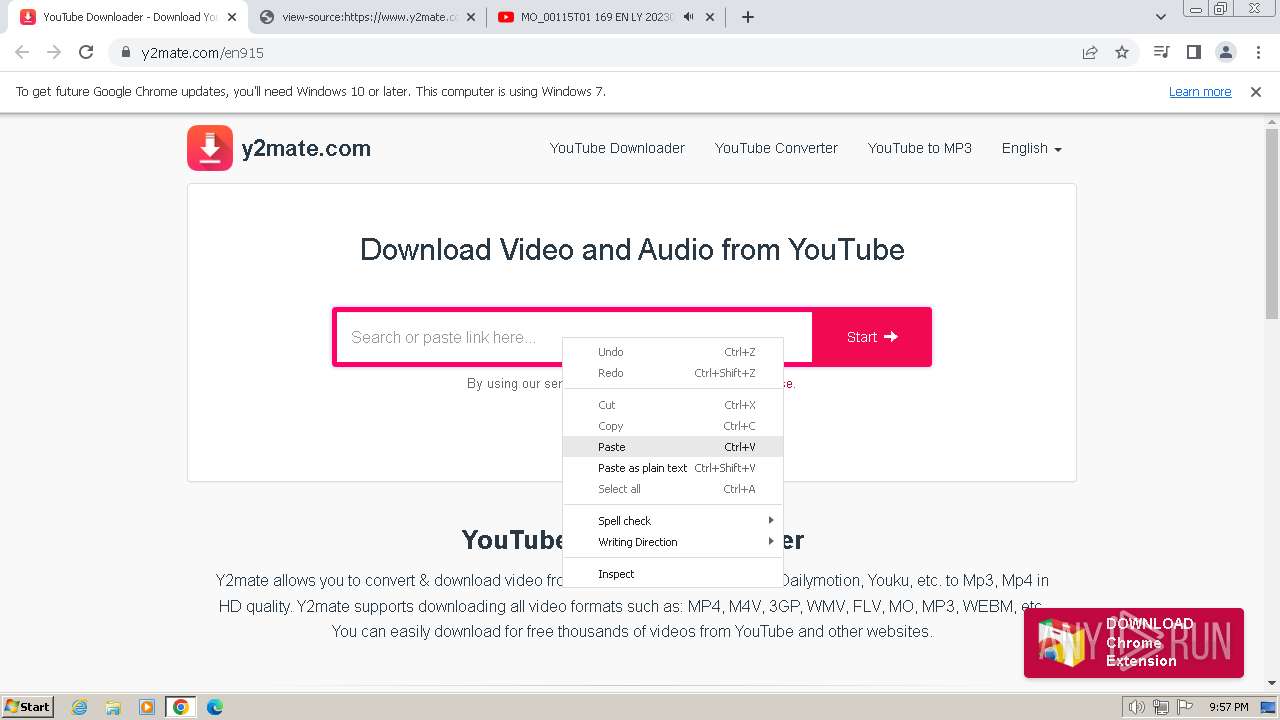Open the Windows Start menu
1280x720 pixels.
(28, 707)
